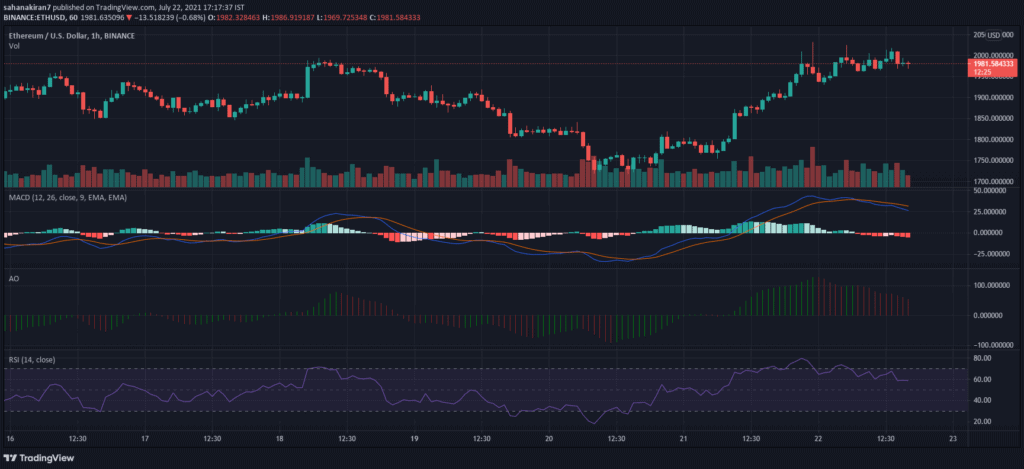Screen dimensions: 1024x469
Task: Click the 2000.000000 price axis label
Action: point(994,56)
